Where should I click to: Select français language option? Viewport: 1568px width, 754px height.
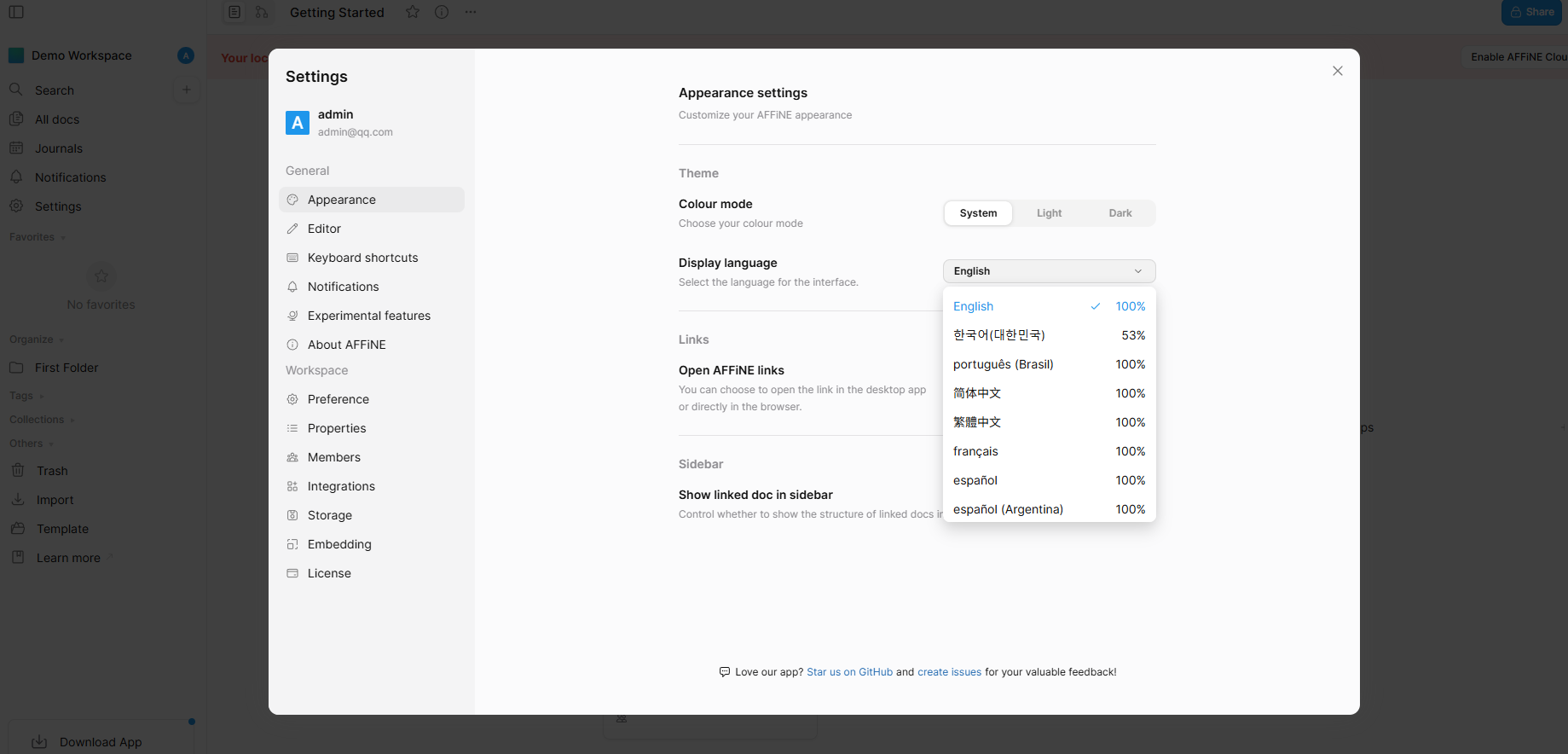tap(1050, 451)
